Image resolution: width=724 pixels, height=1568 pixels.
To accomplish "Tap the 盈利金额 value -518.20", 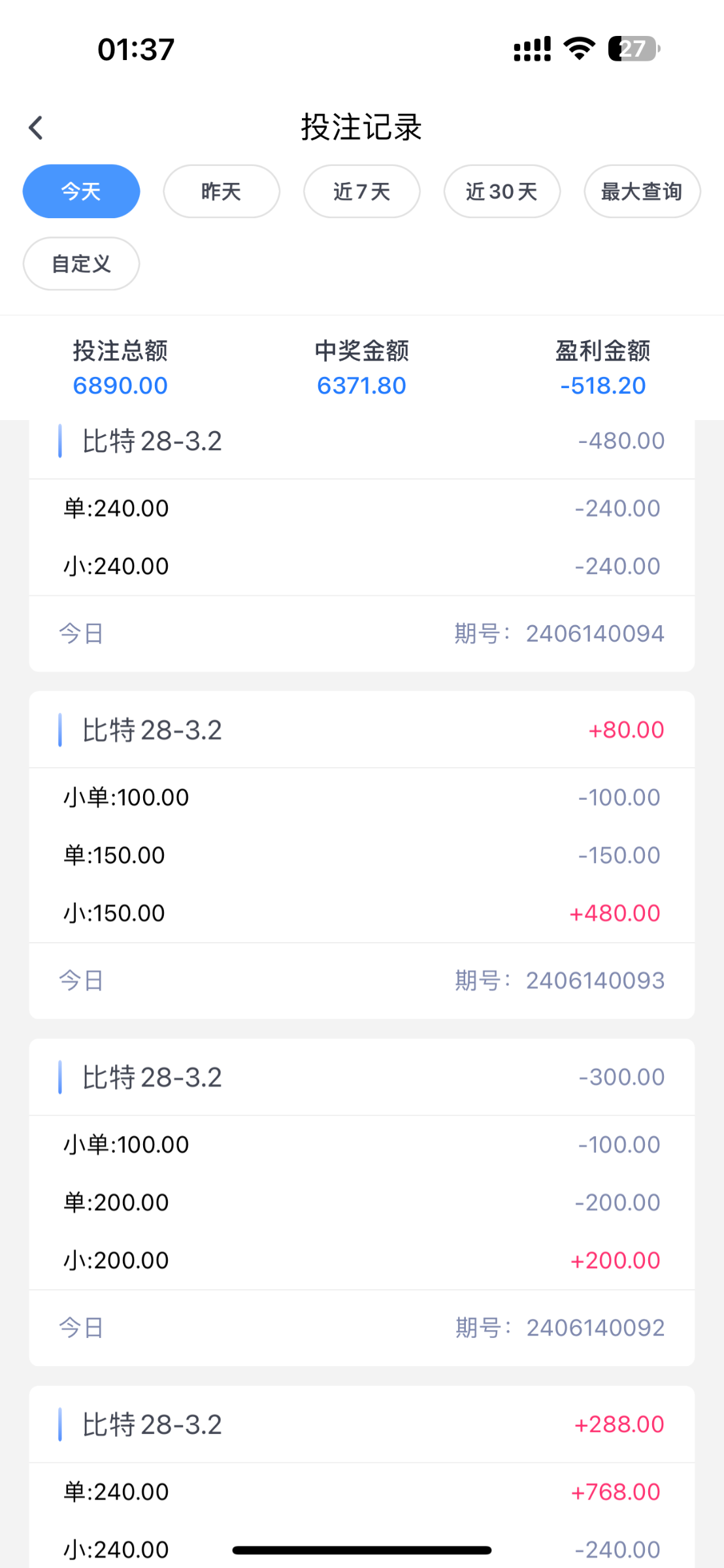I will pos(602,385).
